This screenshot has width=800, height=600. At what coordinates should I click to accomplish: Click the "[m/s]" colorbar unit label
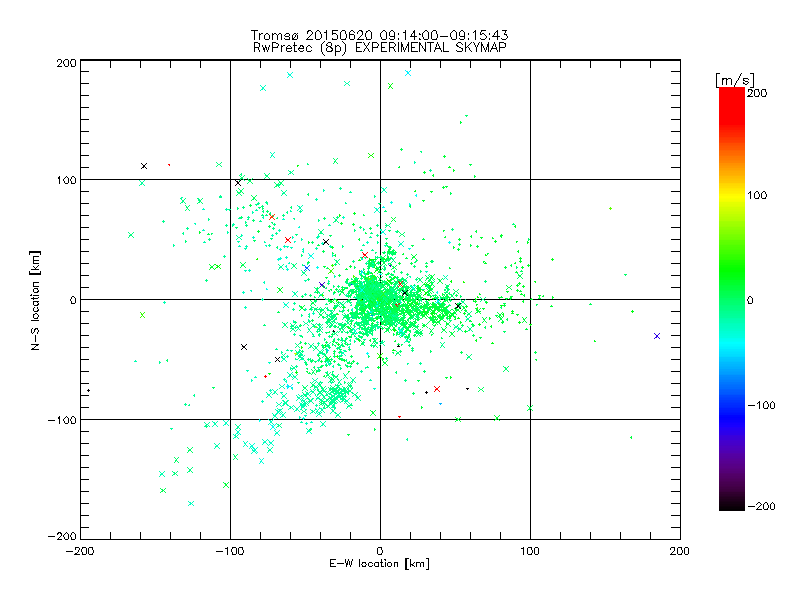pos(734,80)
